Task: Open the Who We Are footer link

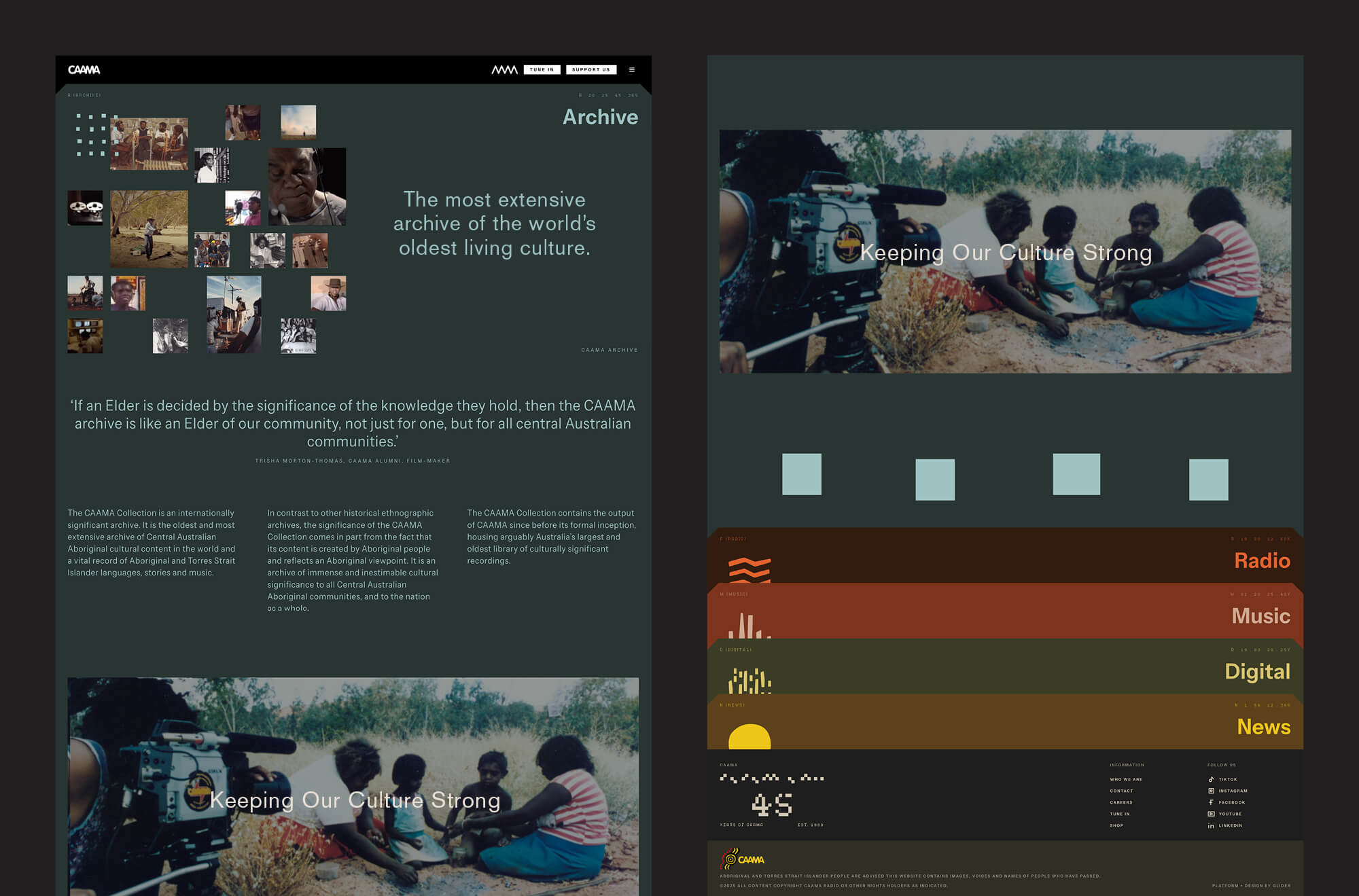Action: 1126,779
